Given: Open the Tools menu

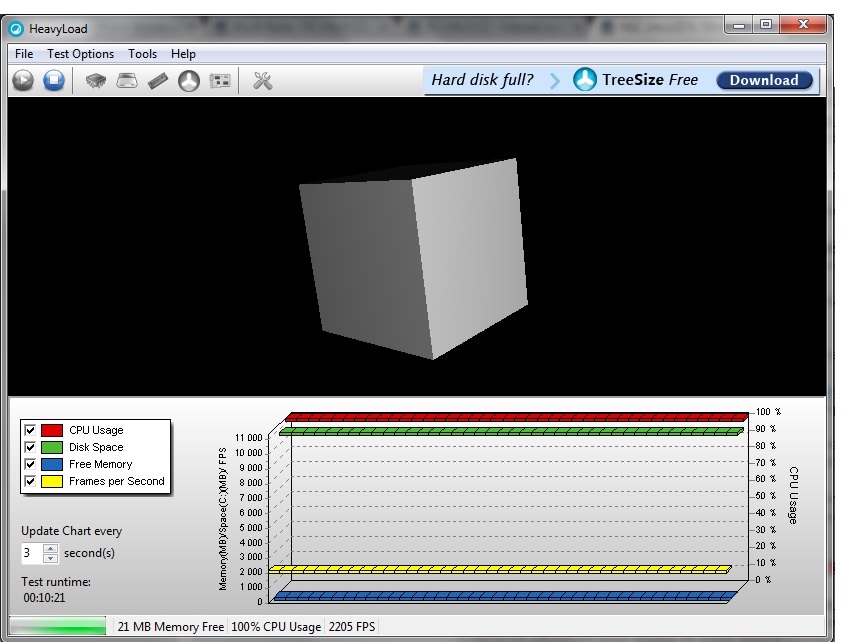Looking at the screenshot, I should coord(142,54).
